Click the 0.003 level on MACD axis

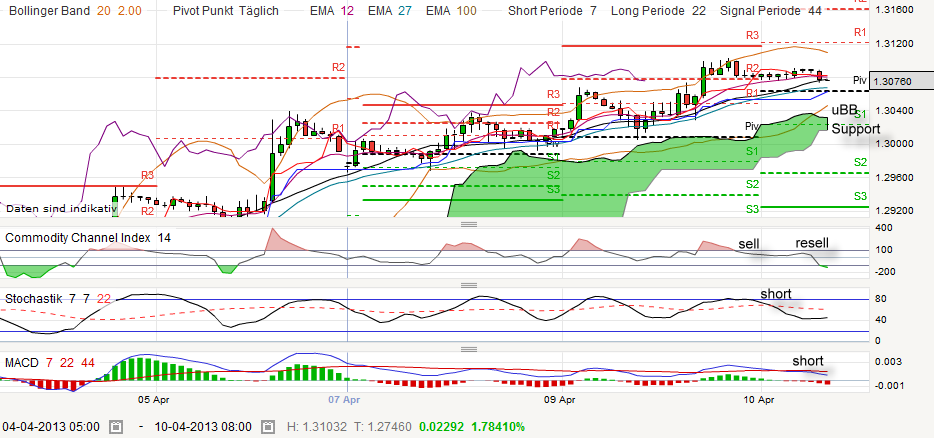point(891,362)
